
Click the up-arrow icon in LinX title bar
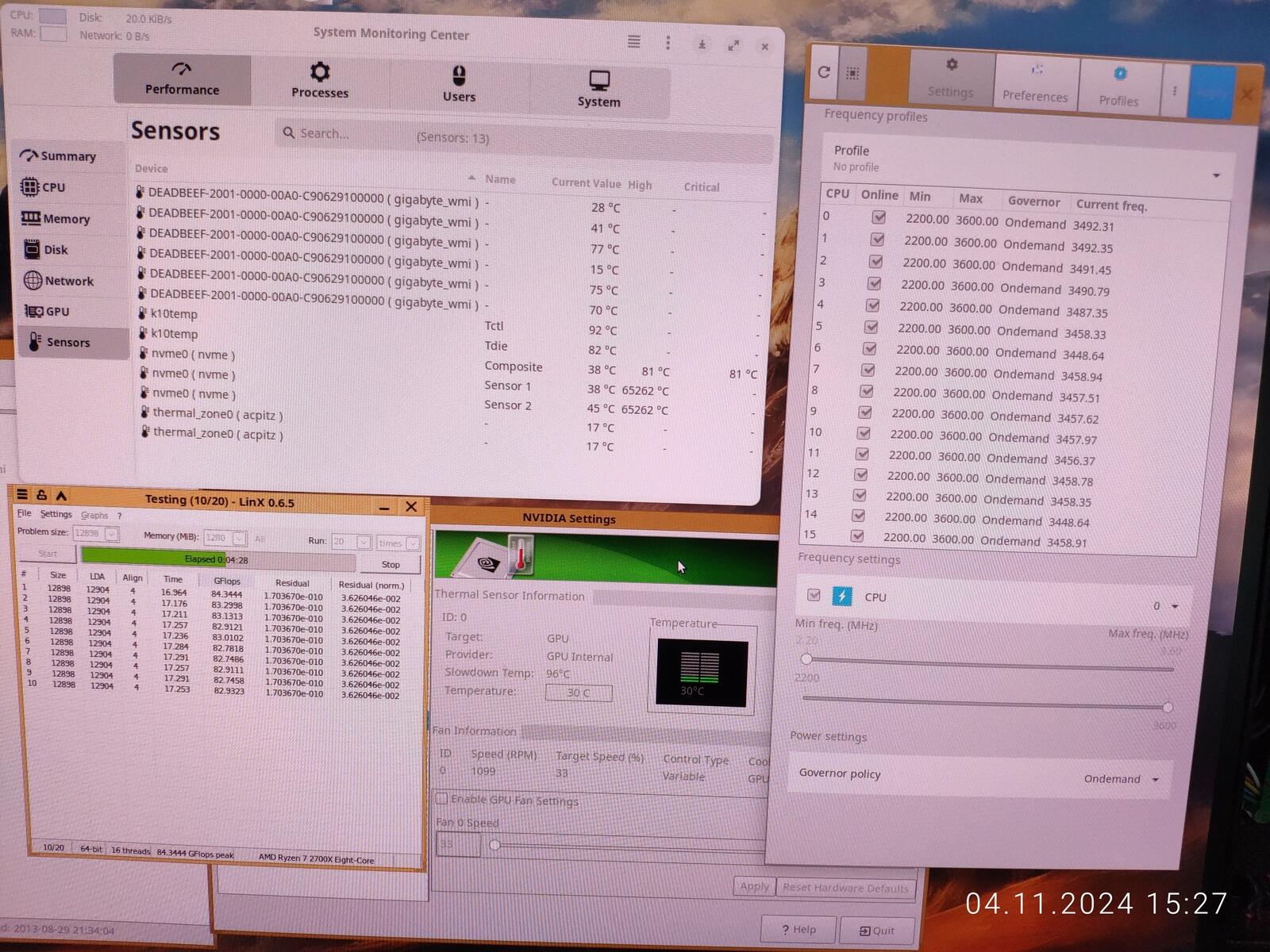point(61,496)
